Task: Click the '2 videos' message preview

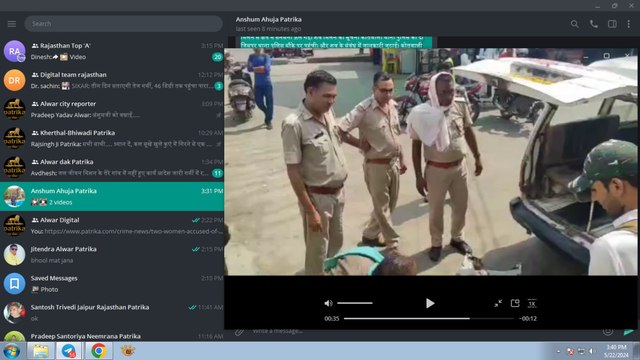Action: click(60, 202)
